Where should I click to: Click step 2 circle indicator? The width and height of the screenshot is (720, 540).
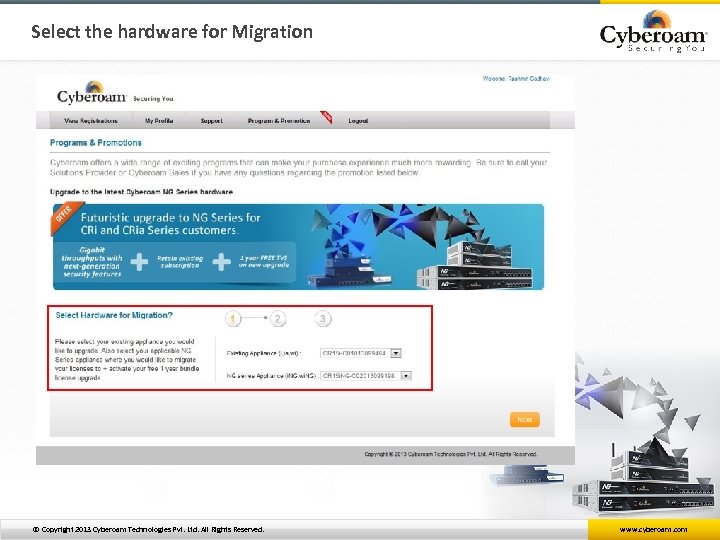coord(278,318)
